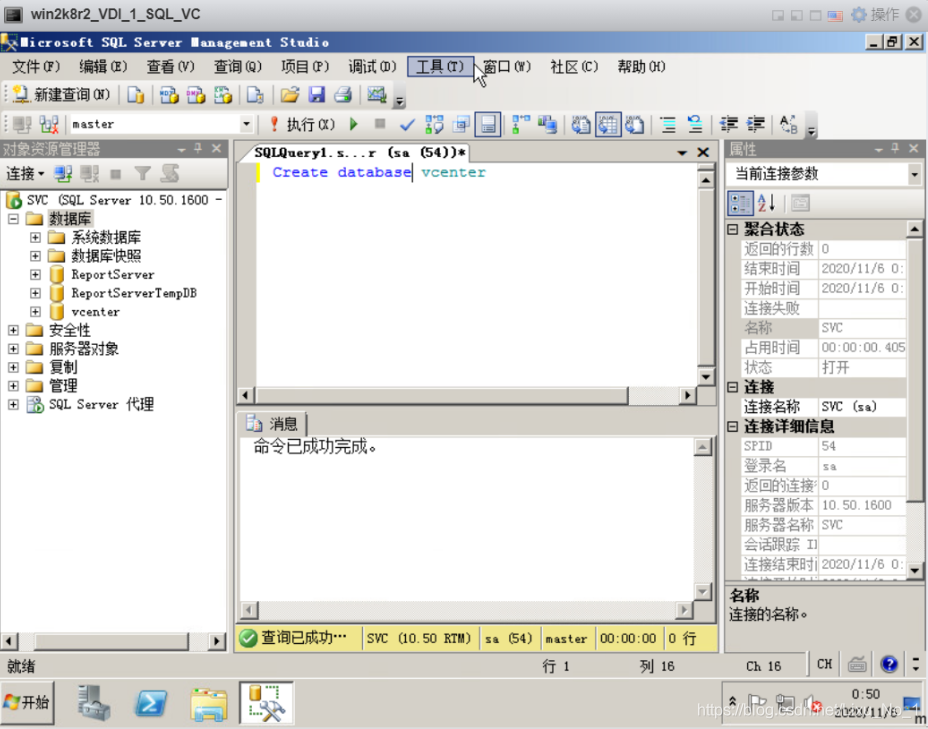The image size is (928, 729).
Task: Click Display Estimated Execution Plan icon
Action: click(x=434, y=124)
